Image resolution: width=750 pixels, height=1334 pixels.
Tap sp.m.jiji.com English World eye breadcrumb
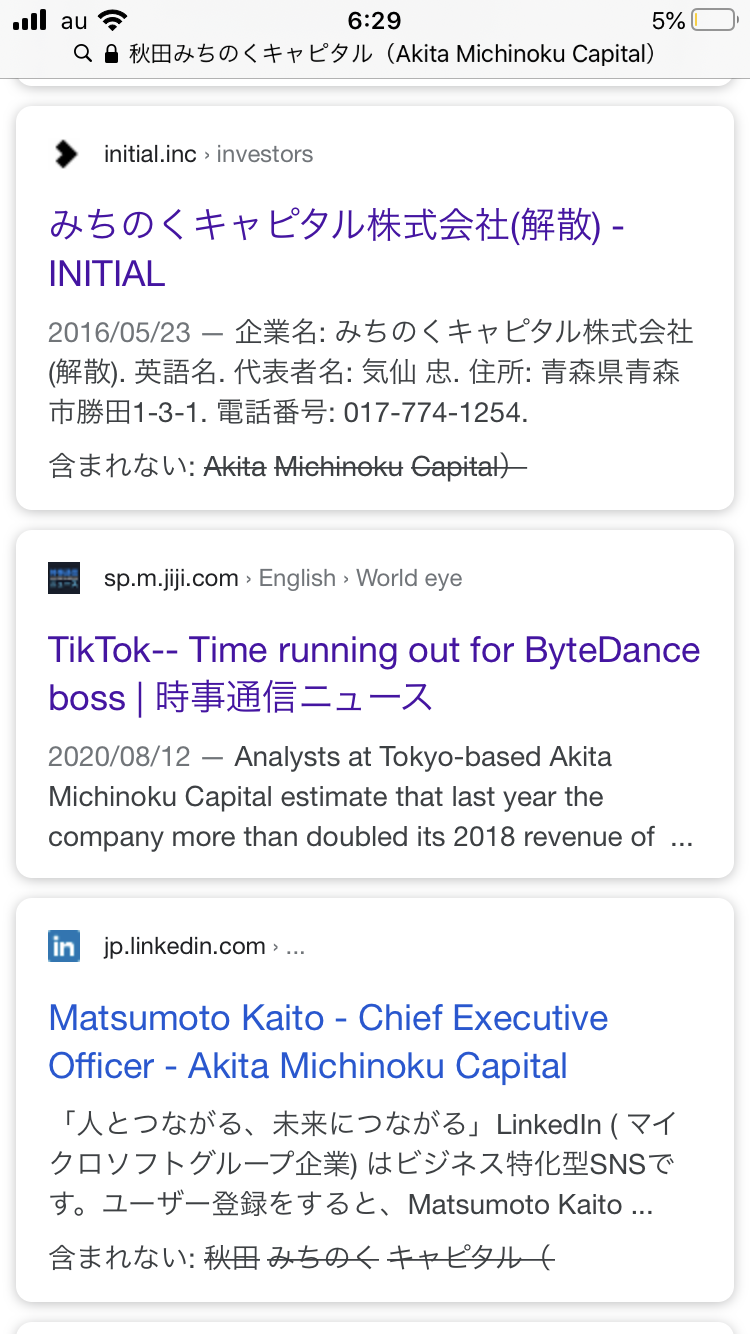click(x=283, y=578)
